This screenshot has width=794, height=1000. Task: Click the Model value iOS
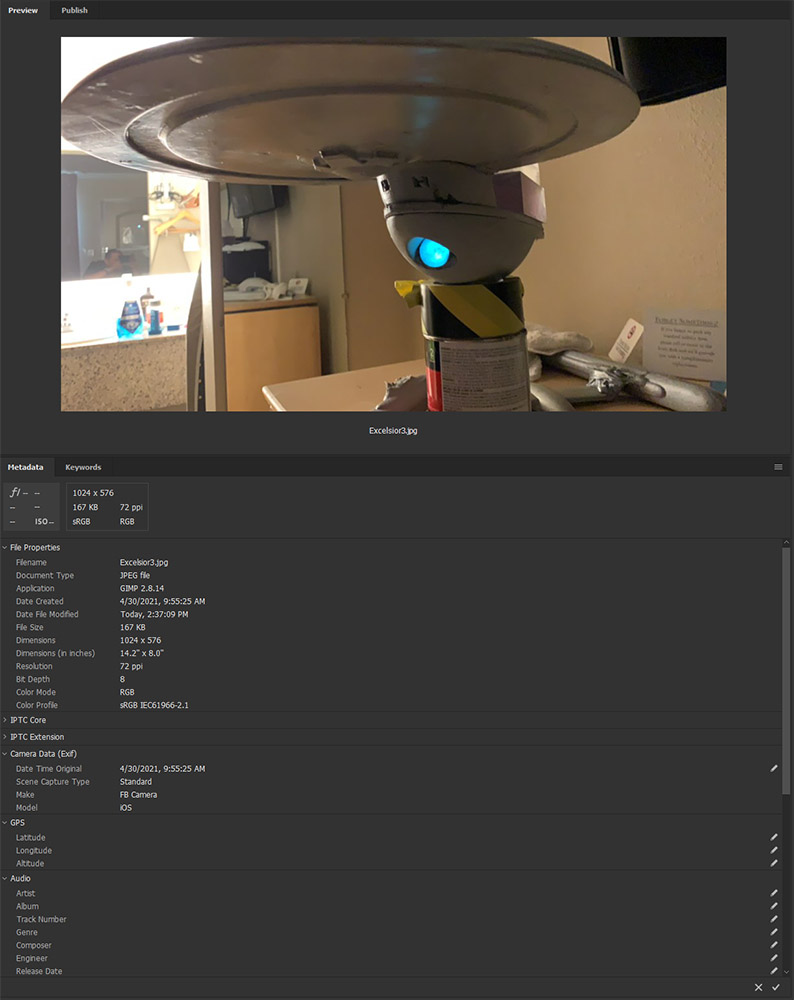pyautogui.click(x=126, y=807)
